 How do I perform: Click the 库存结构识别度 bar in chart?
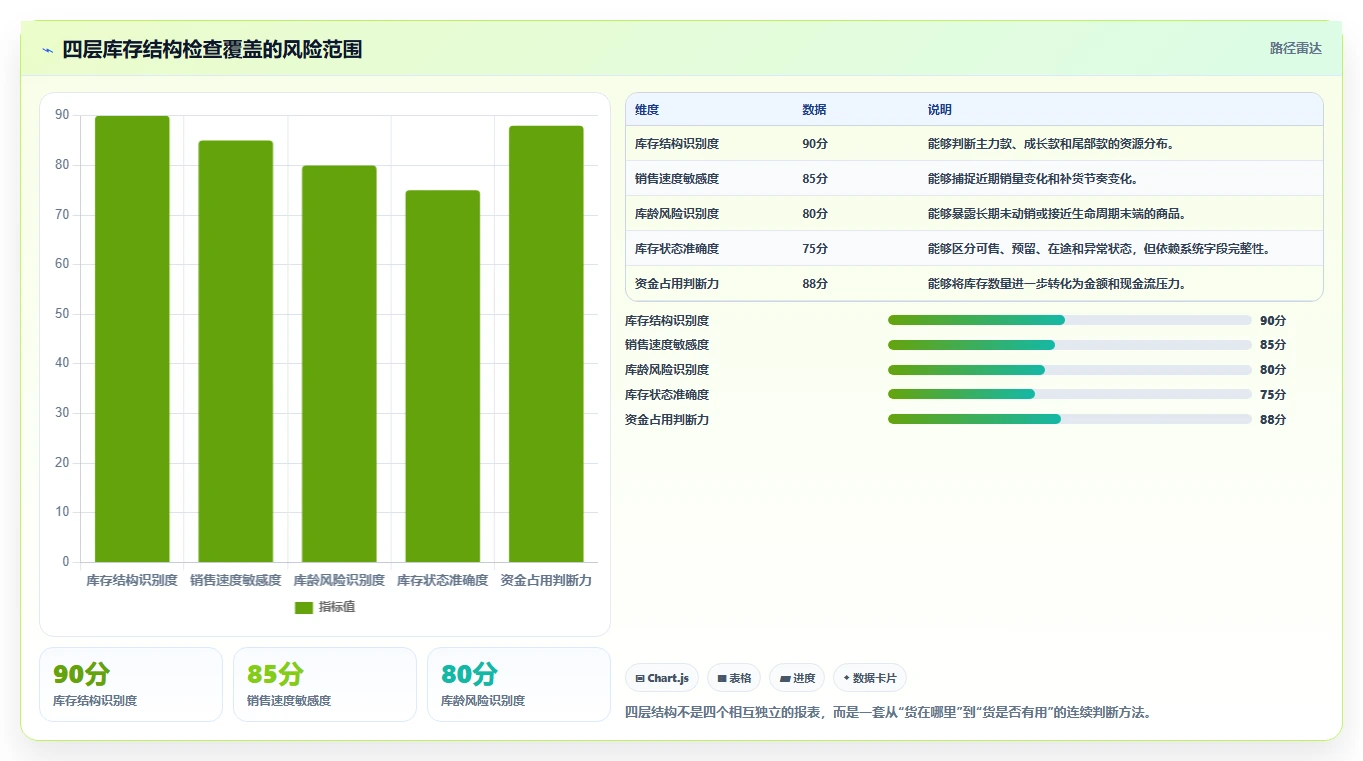click(x=132, y=339)
